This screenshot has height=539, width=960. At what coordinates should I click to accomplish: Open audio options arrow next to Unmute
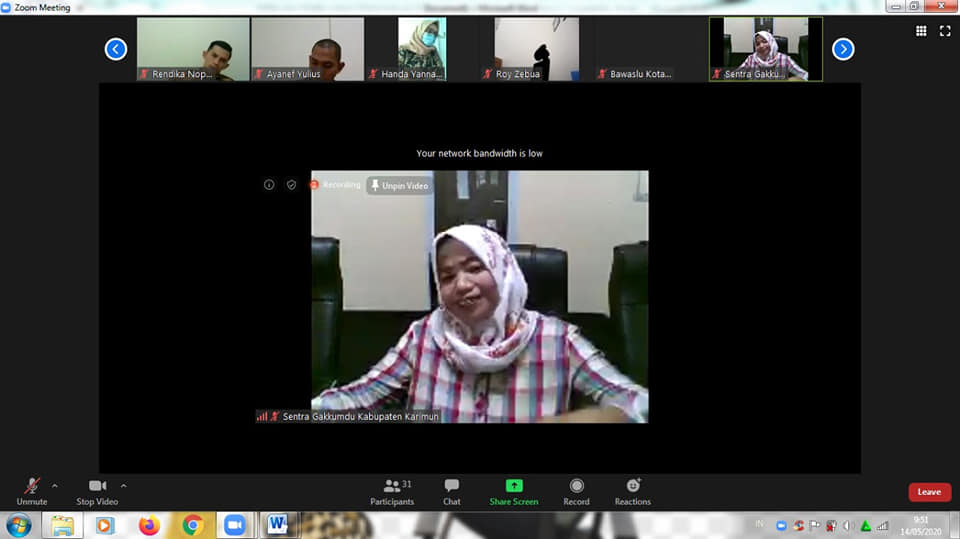pos(54,486)
